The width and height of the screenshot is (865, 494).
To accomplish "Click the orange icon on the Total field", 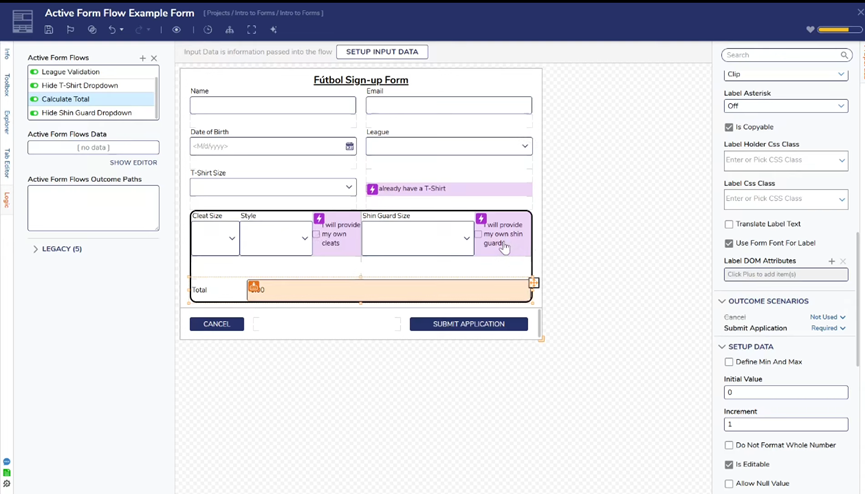I will 253,286.
